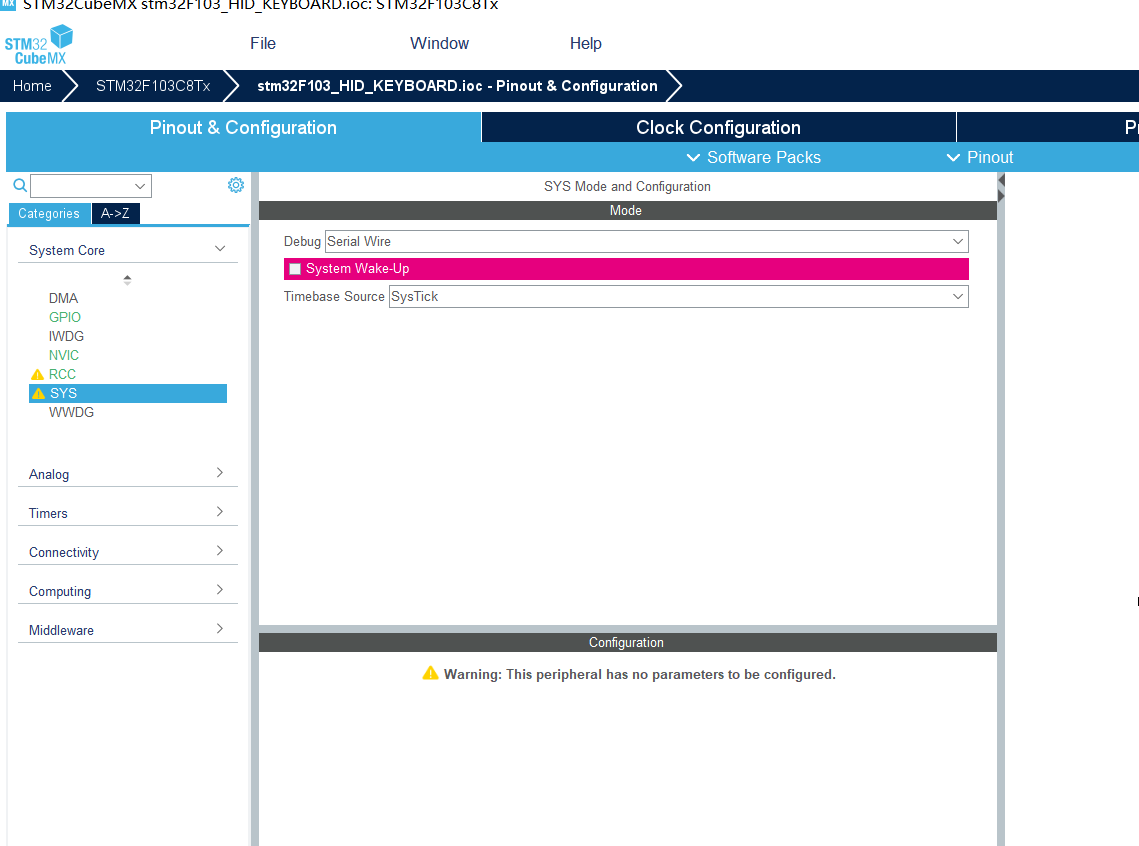Click the STM32CubeMX logo icon
Image resolution: width=1139 pixels, height=846 pixels.
pos(39,45)
